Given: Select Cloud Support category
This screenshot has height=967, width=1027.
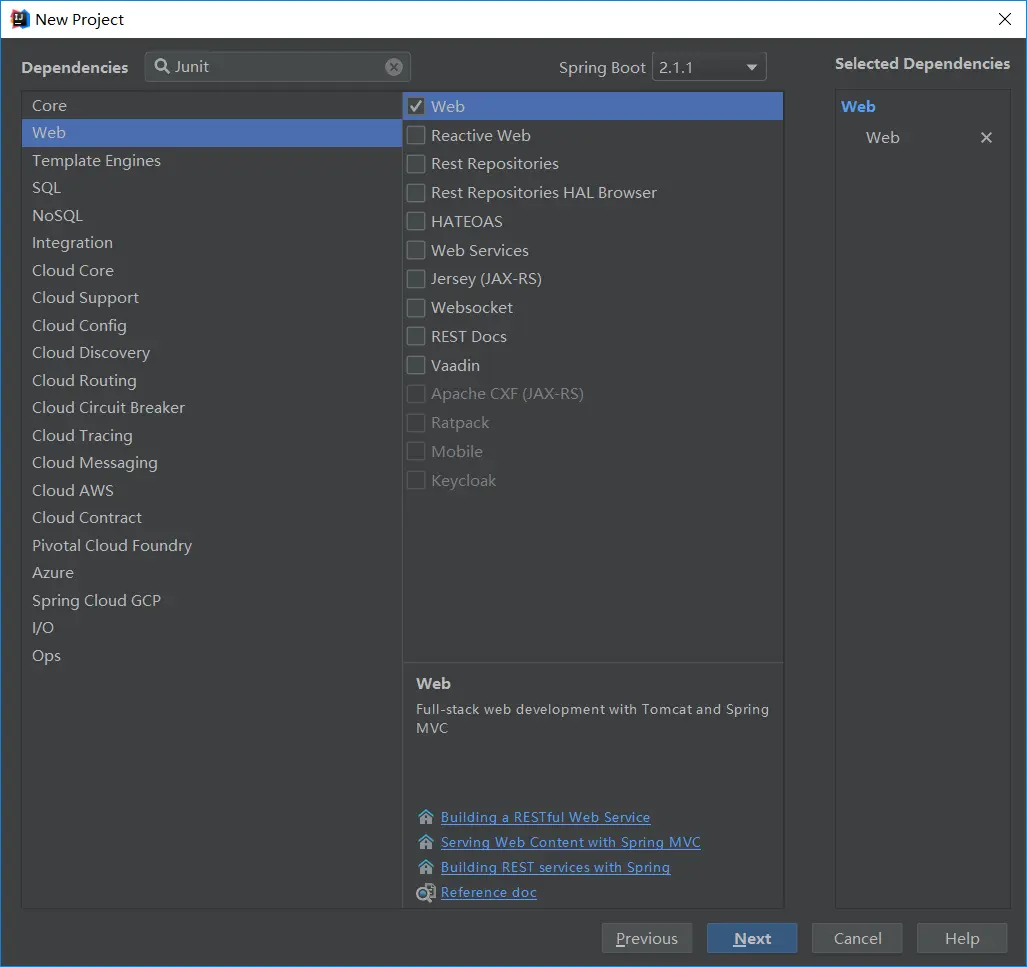Looking at the screenshot, I should (212, 298).
